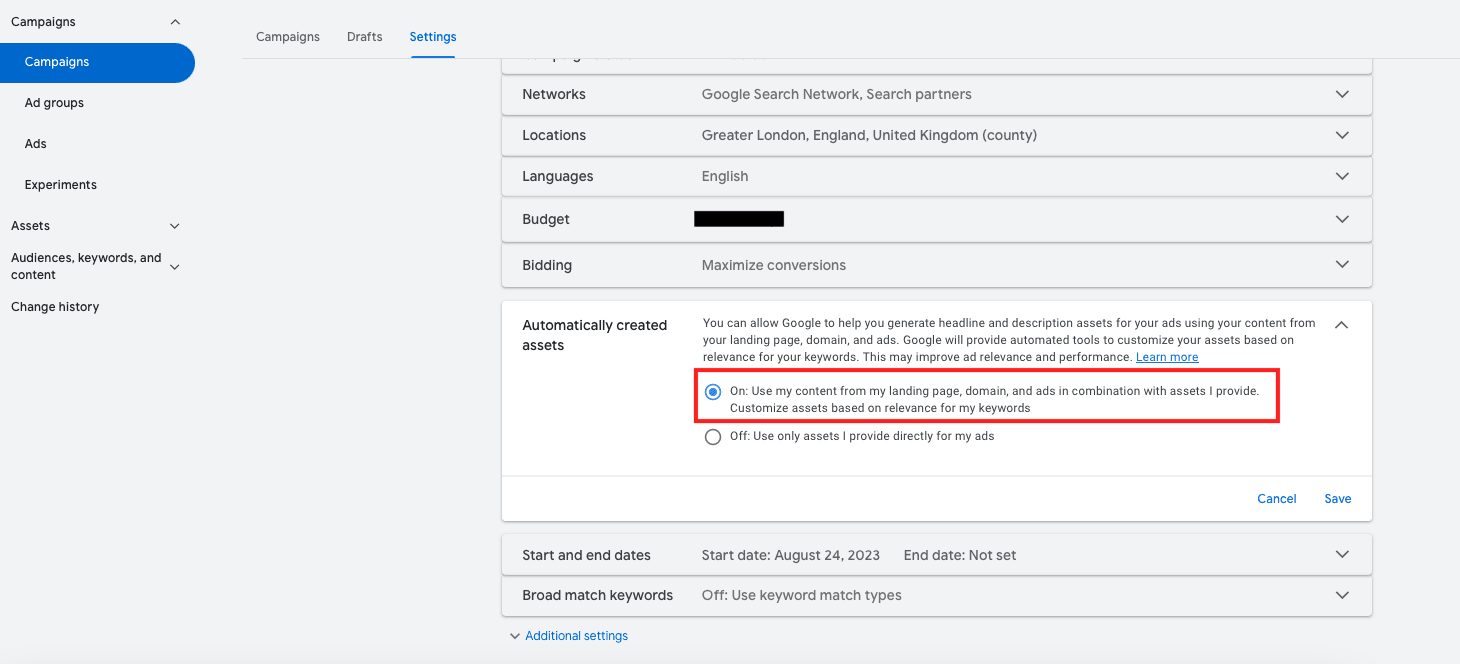This screenshot has height=664, width=1460.
Task: Expand the Start and end dates row
Action: pos(1341,555)
